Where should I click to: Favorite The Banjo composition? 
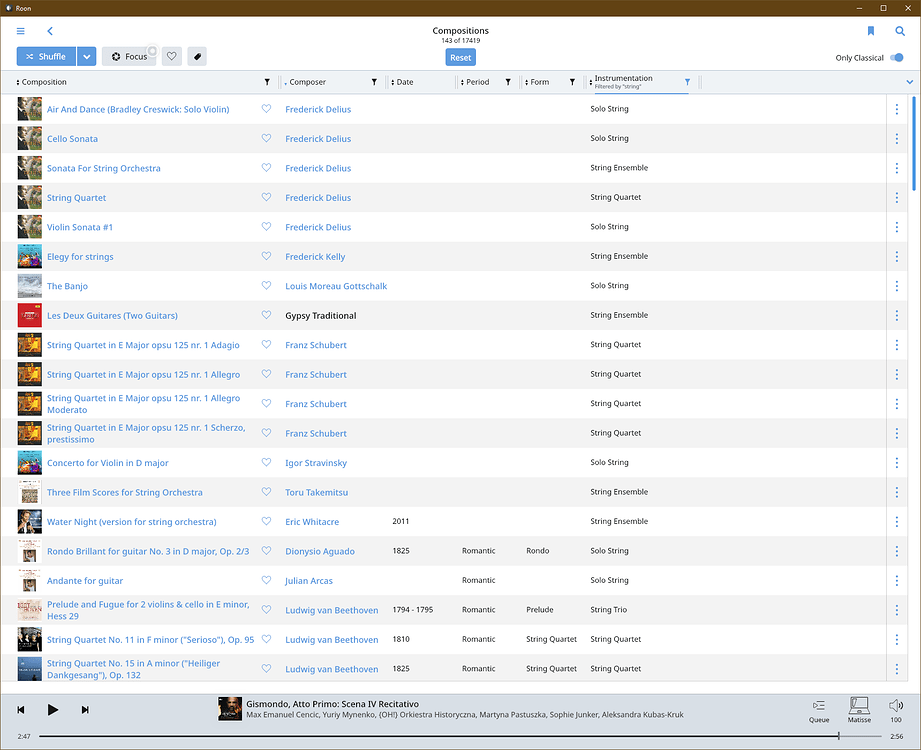point(266,286)
